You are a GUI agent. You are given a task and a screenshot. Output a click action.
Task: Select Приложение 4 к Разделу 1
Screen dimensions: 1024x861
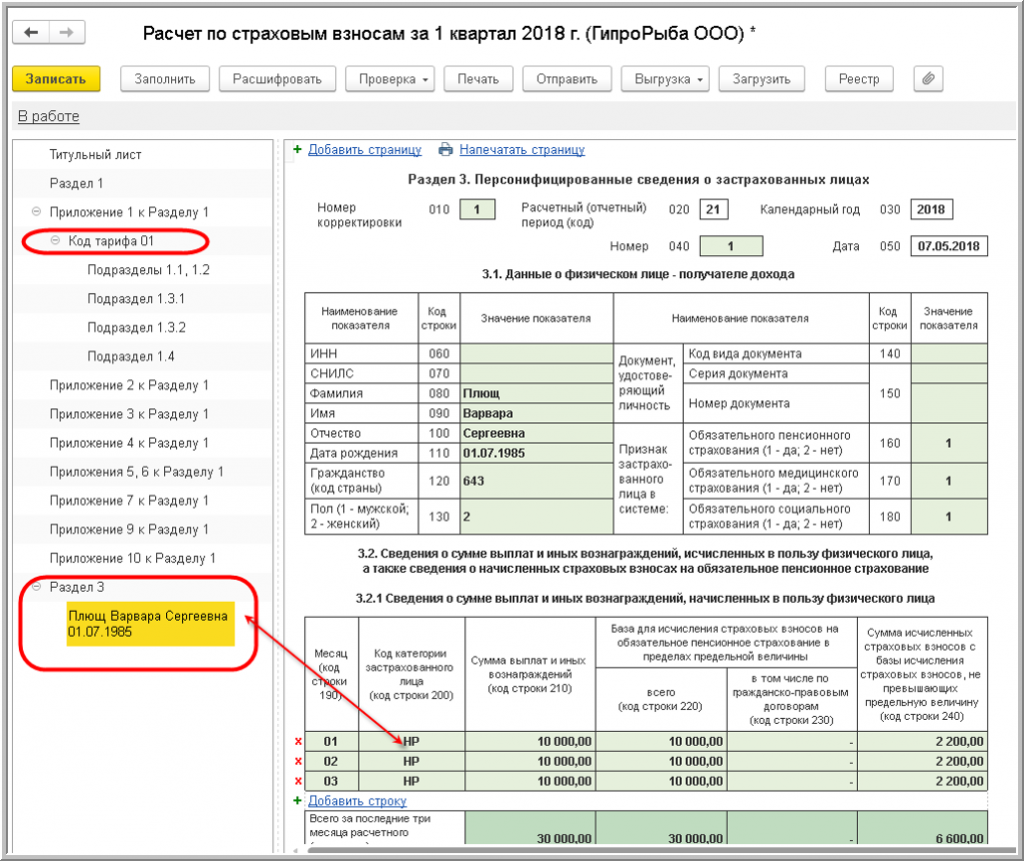(x=129, y=443)
